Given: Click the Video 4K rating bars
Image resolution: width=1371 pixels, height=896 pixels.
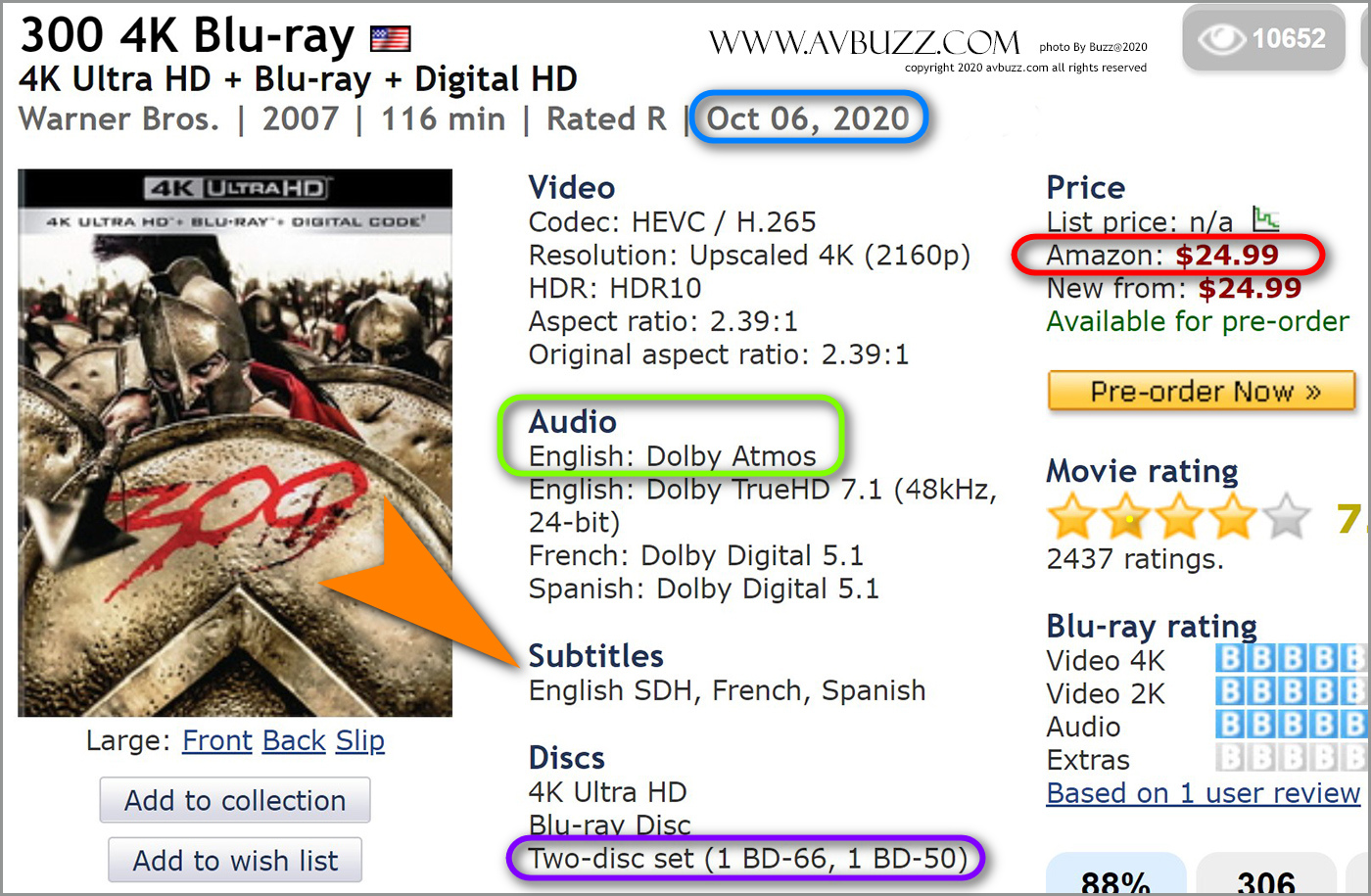Looking at the screenshot, I should tap(1291, 658).
